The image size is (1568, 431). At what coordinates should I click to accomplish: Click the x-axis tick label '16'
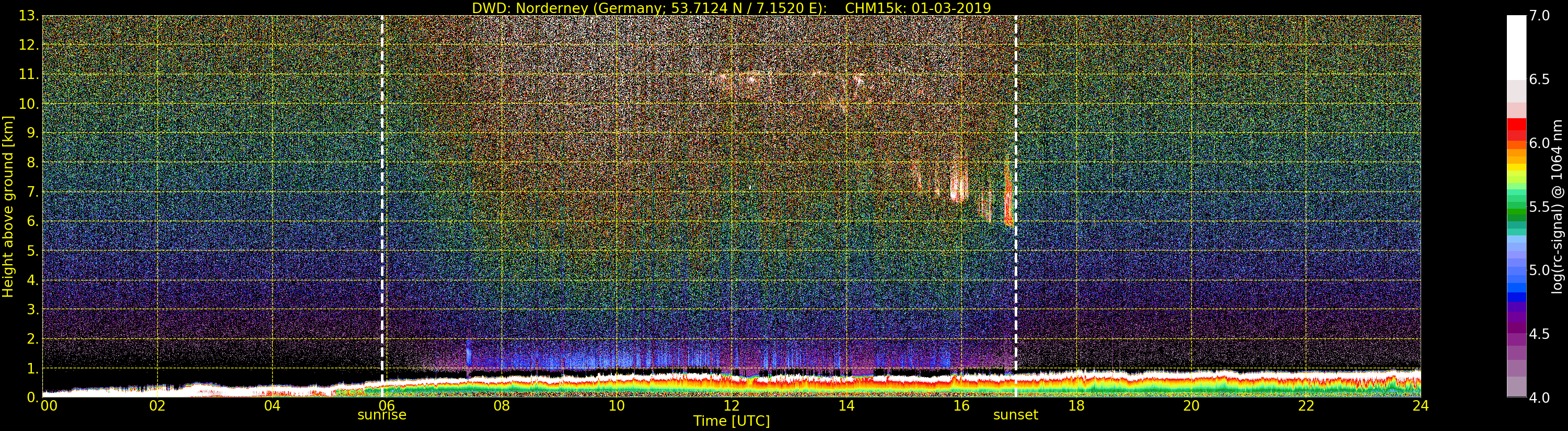(x=961, y=406)
